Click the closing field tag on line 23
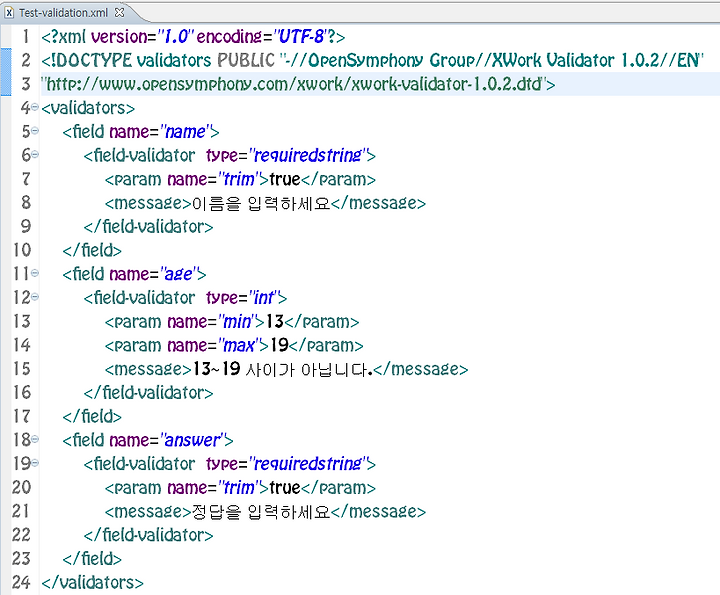The height and width of the screenshot is (595, 720). click(x=92, y=559)
